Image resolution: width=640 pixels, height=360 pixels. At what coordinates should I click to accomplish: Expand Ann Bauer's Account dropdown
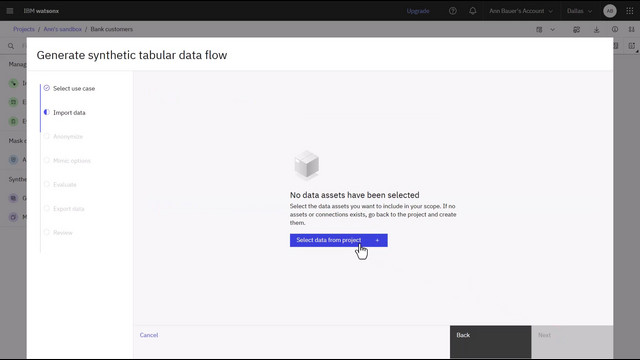pyautogui.click(x=521, y=11)
